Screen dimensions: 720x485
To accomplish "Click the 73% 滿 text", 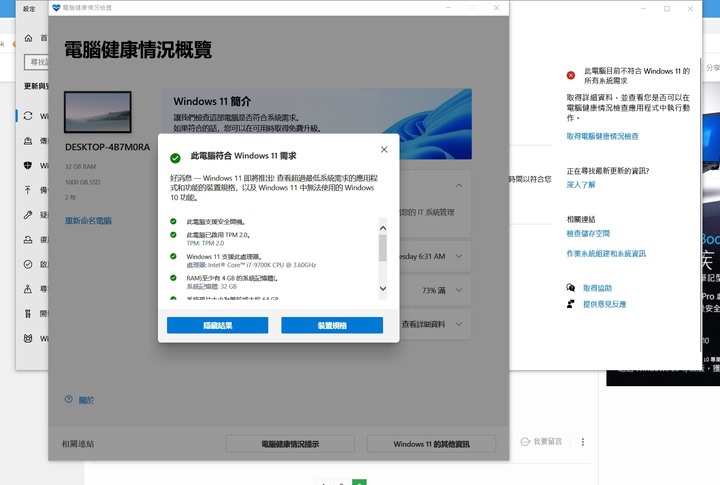I will pyautogui.click(x=433, y=290).
